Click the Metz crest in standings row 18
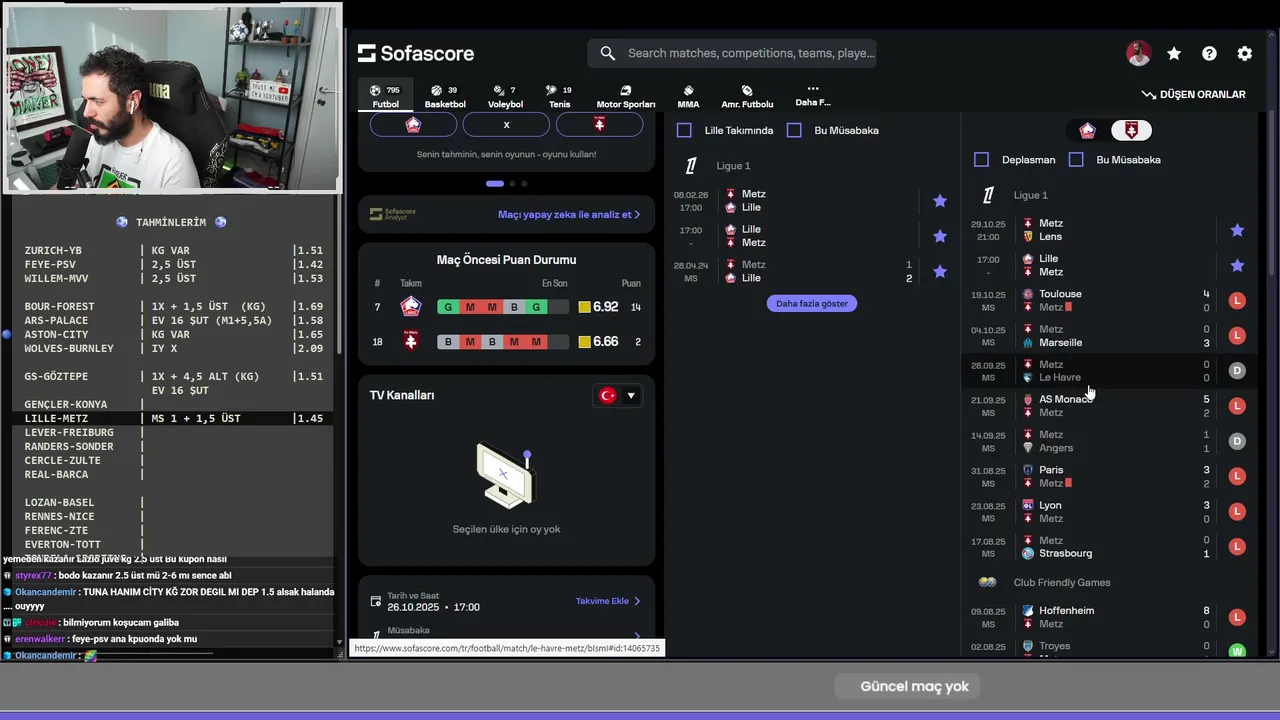Viewport: 1280px width, 720px height. point(410,341)
